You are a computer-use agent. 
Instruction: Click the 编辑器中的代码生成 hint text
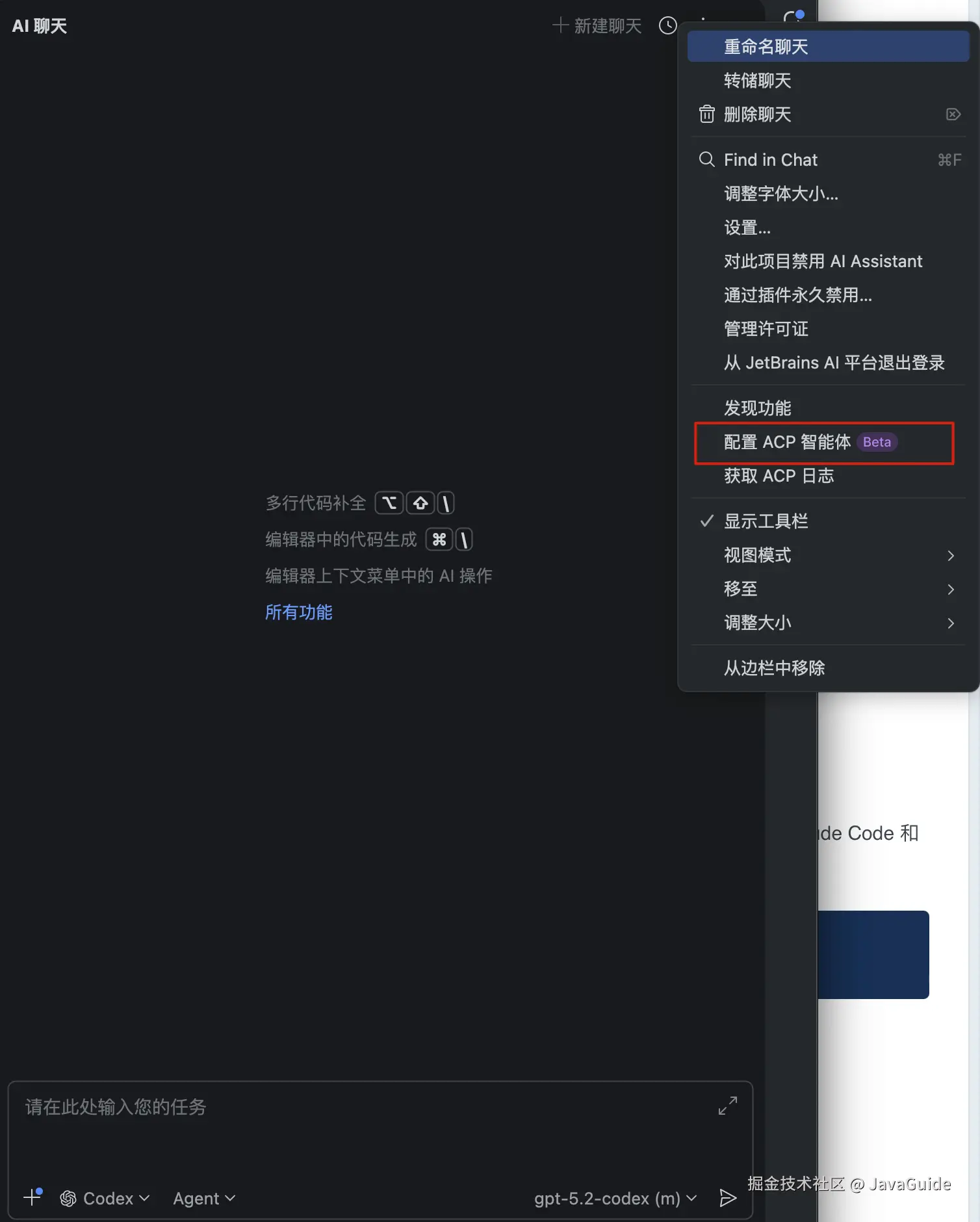341,539
